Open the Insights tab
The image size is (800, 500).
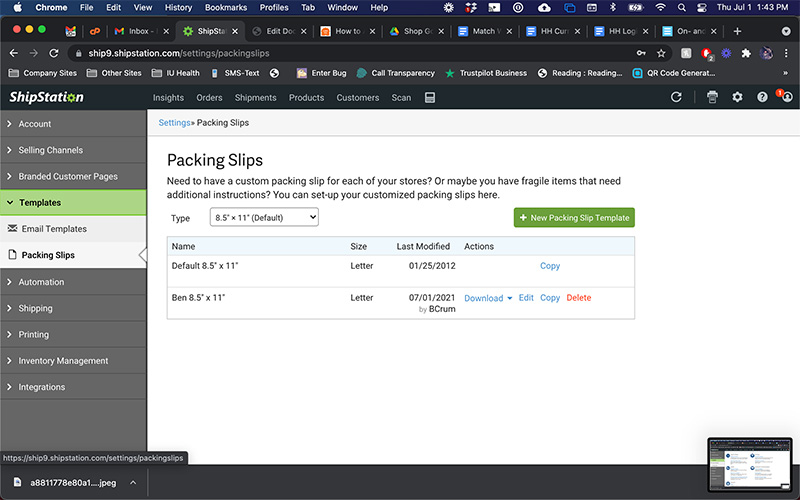point(168,97)
